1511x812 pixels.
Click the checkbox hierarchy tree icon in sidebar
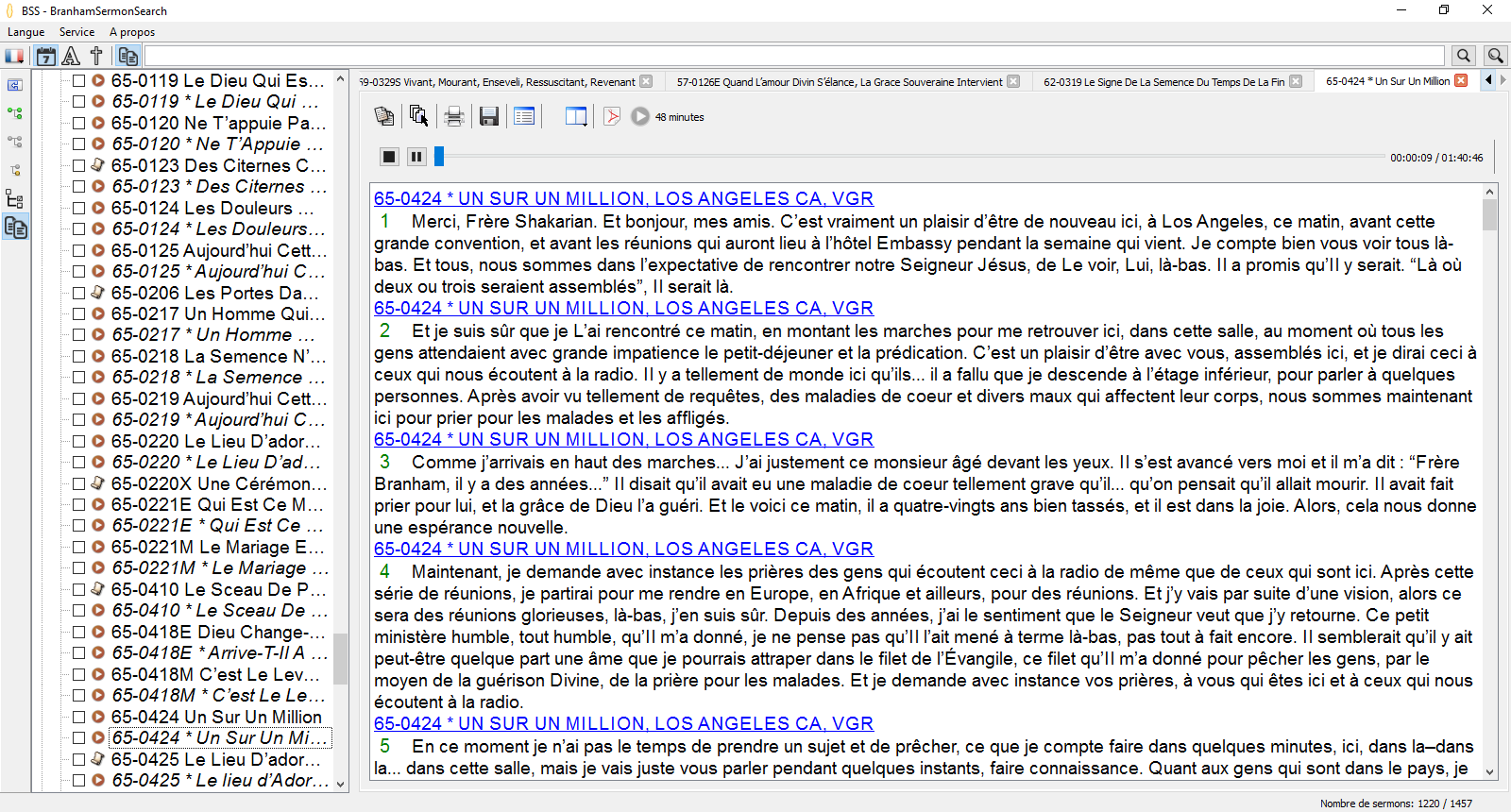(x=15, y=199)
